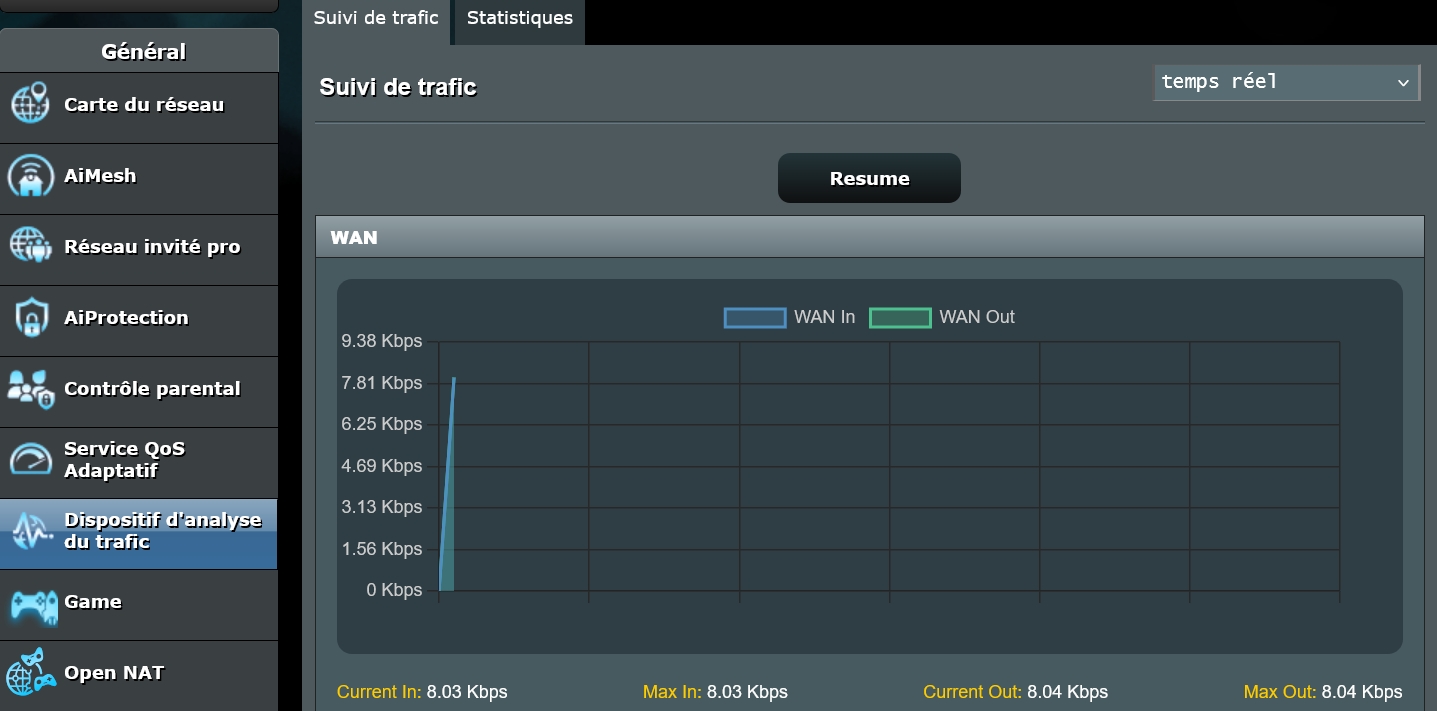
Task: Open the temps réel dropdown
Action: click(x=1286, y=82)
